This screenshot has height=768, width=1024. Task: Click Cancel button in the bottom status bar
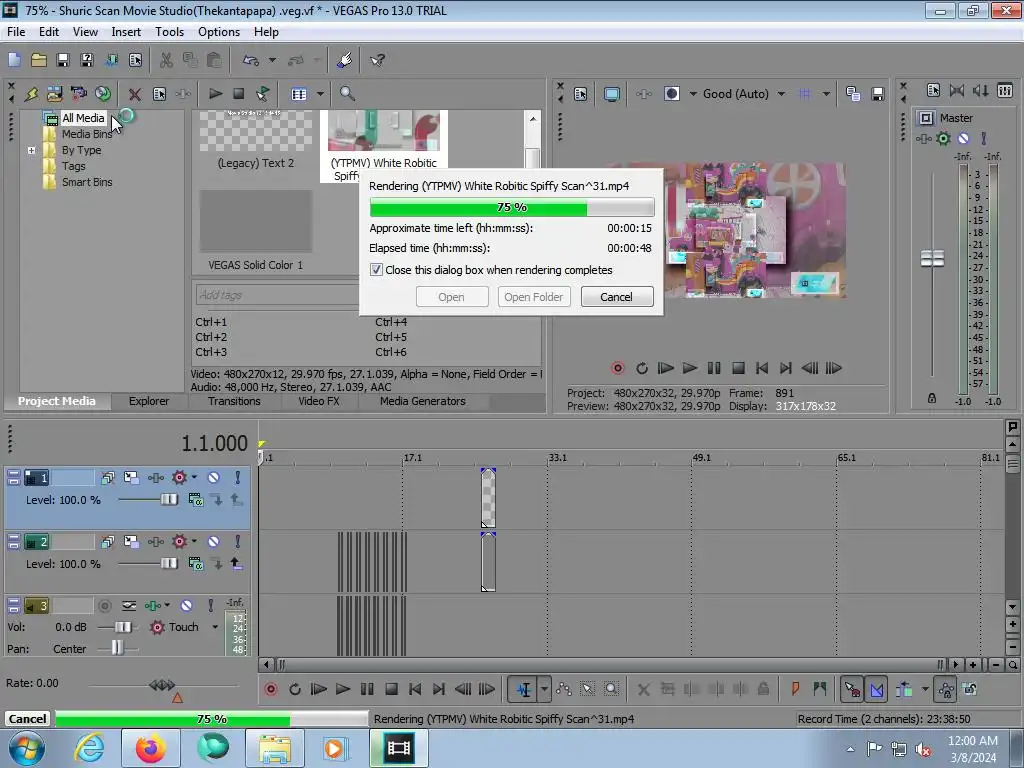tap(27, 718)
